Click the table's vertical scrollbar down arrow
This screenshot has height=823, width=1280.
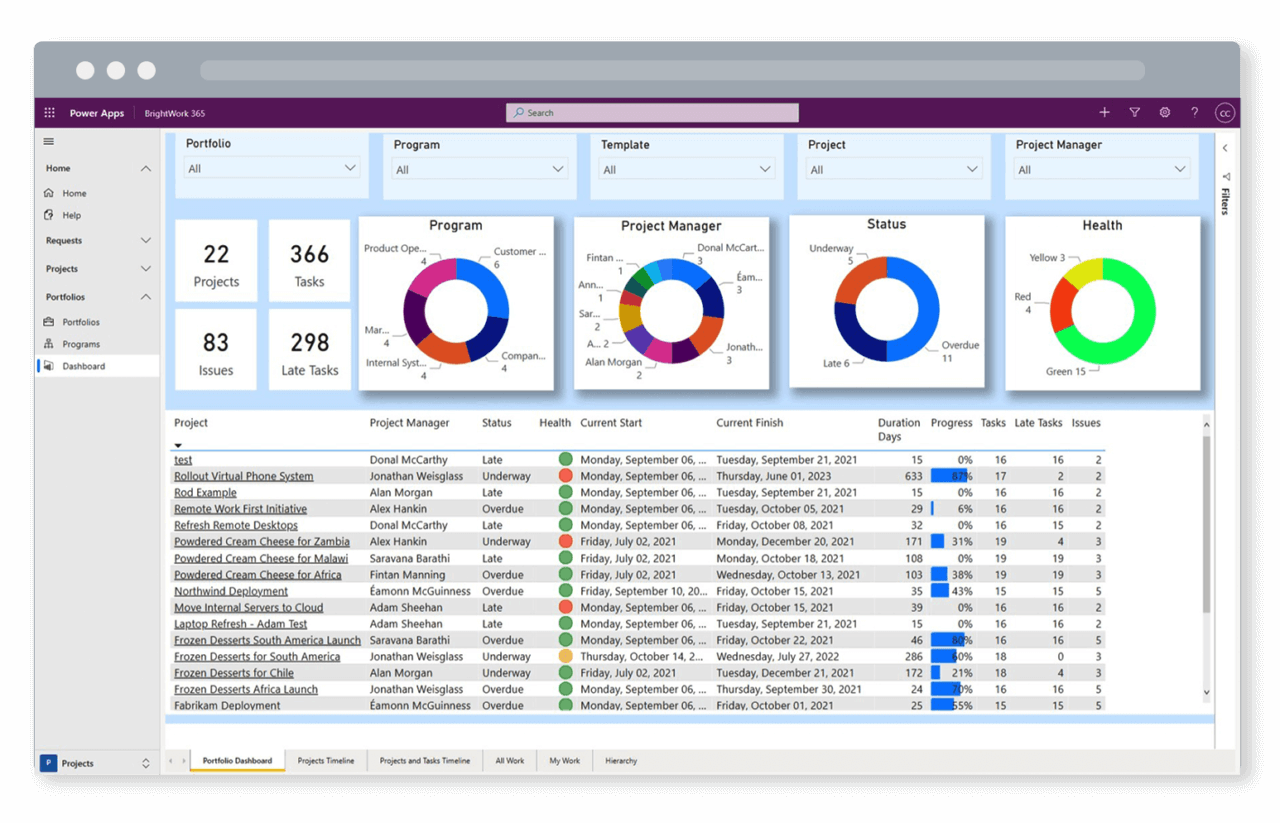[1206, 691]
